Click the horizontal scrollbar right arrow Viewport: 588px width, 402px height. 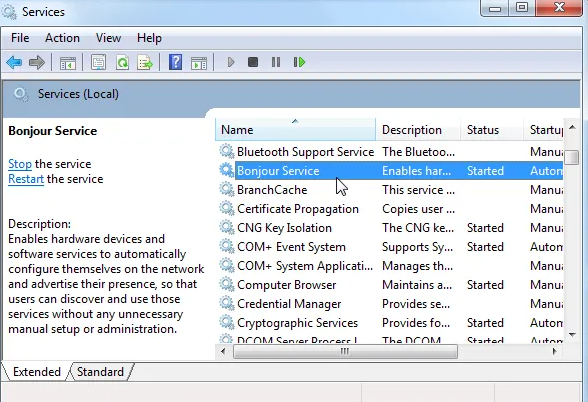pyautogui.click(x=555, y=351)
